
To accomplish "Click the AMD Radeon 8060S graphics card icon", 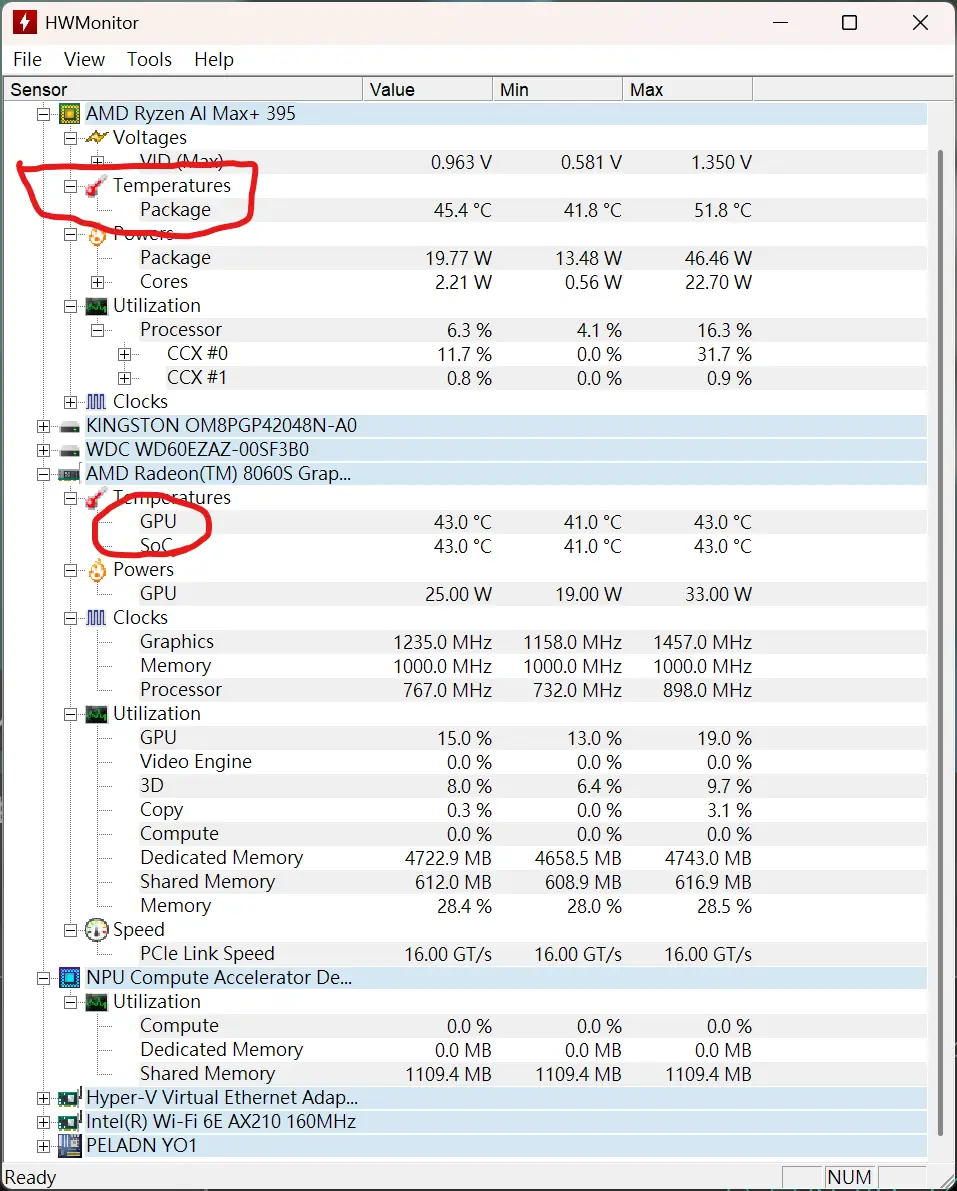I will (69, 475).
